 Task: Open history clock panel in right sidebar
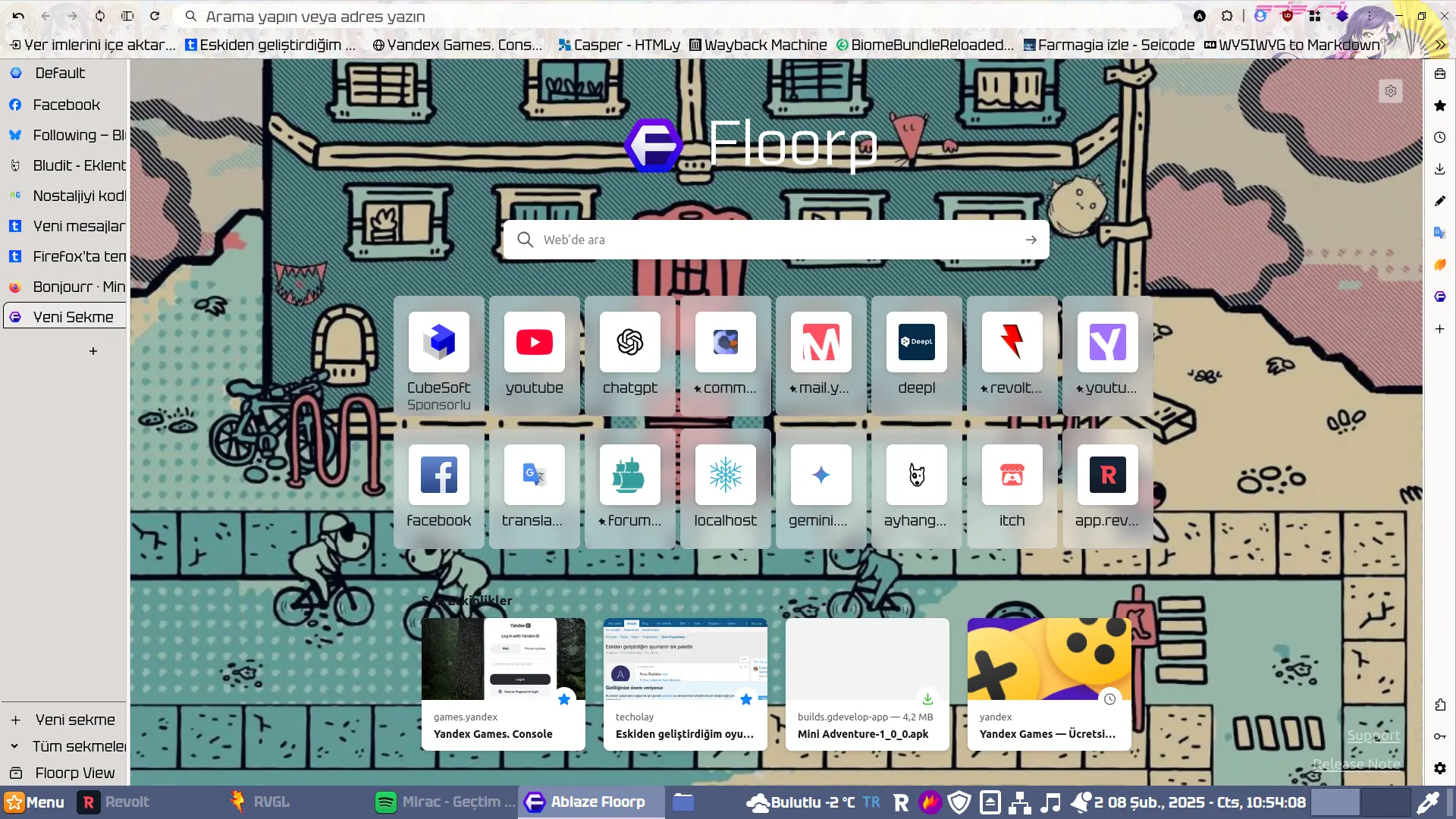(1440, 137)
